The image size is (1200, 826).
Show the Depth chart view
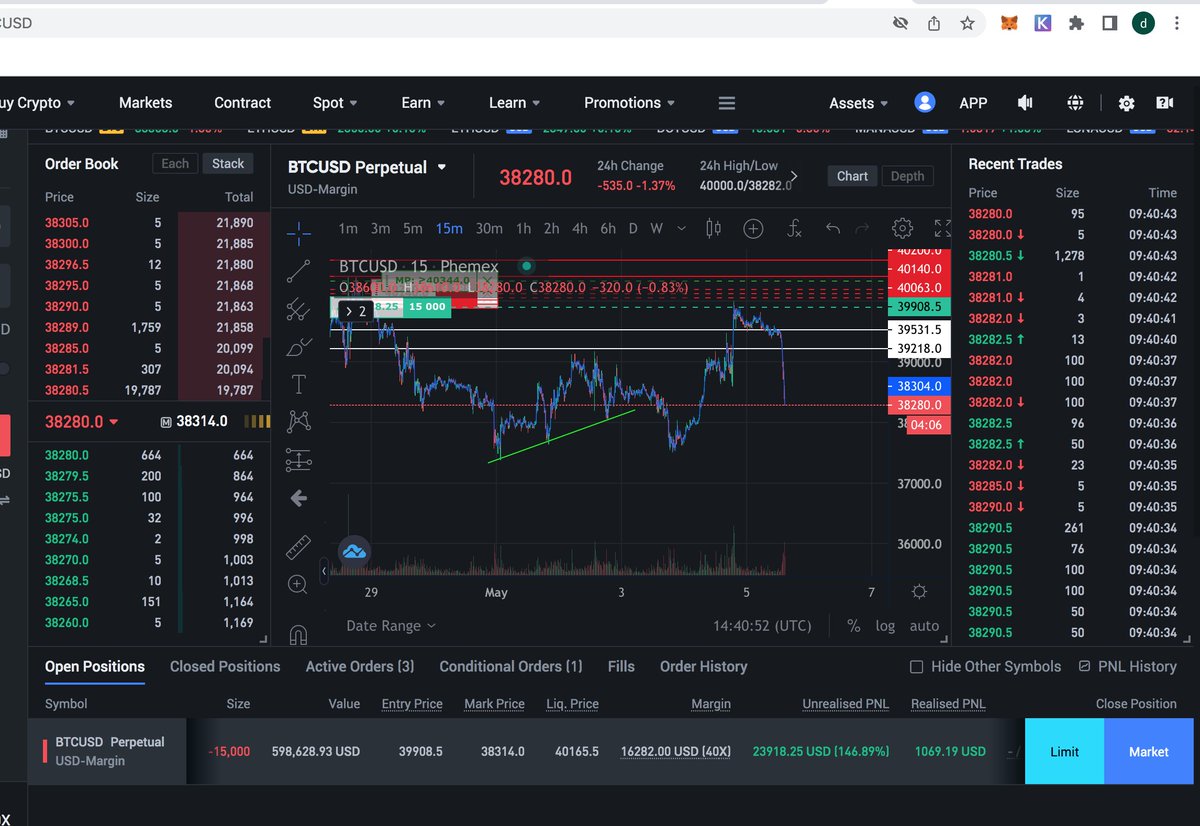click(x=907, y=176)
